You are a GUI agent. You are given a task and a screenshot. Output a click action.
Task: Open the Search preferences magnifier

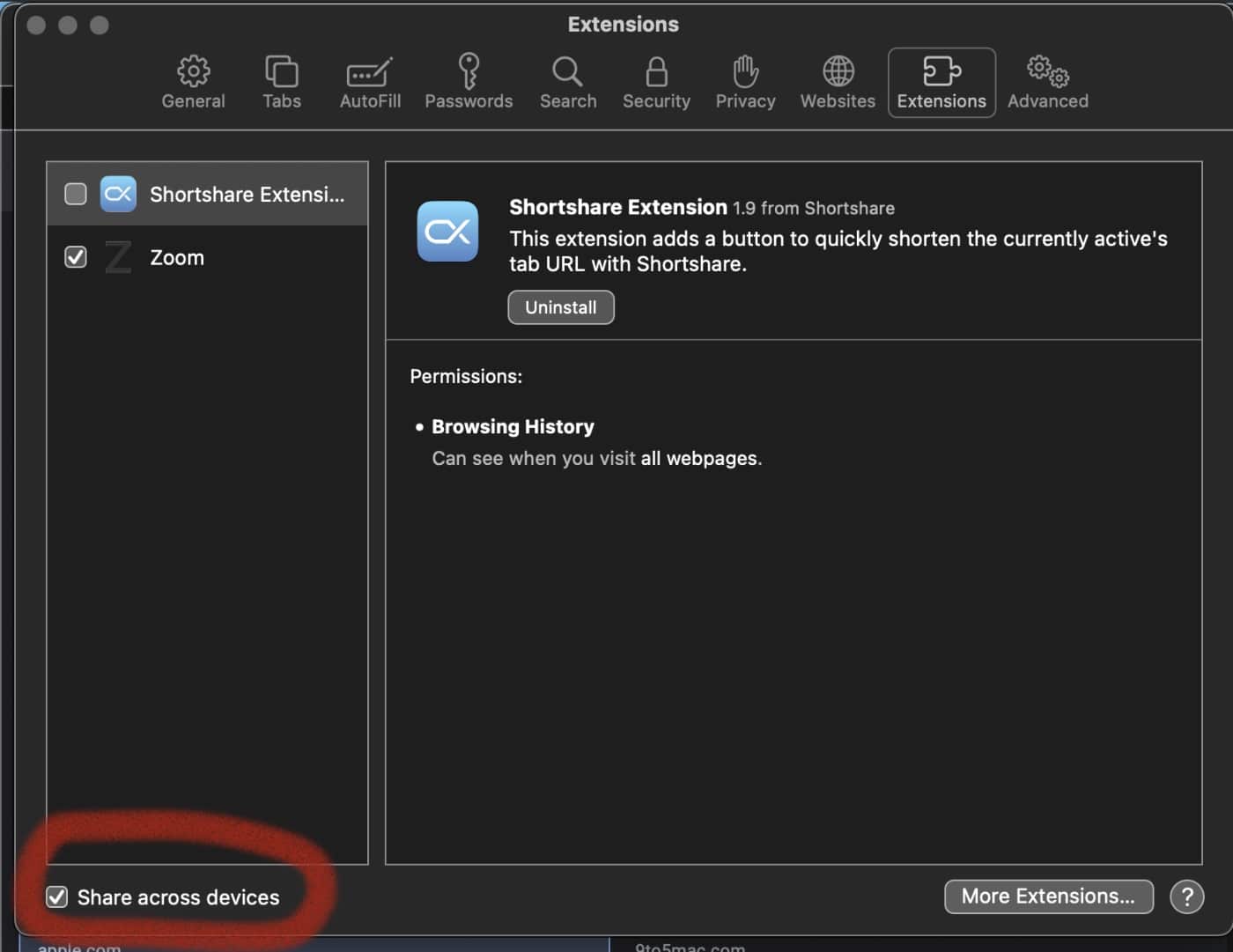[x=567, y=71]
